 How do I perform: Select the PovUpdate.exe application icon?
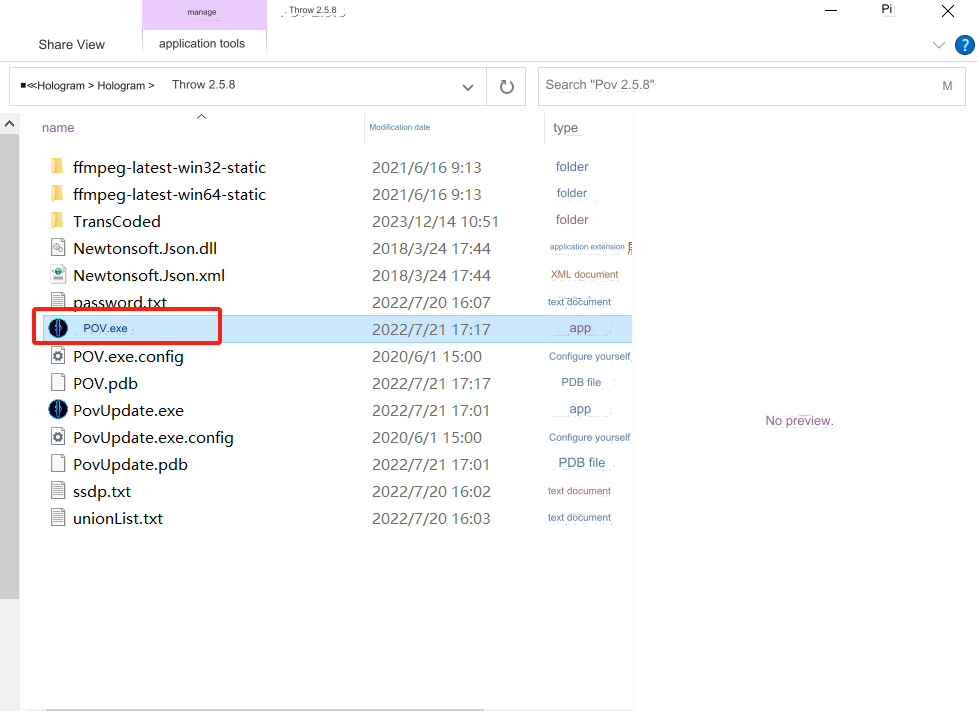coord(58,409)
